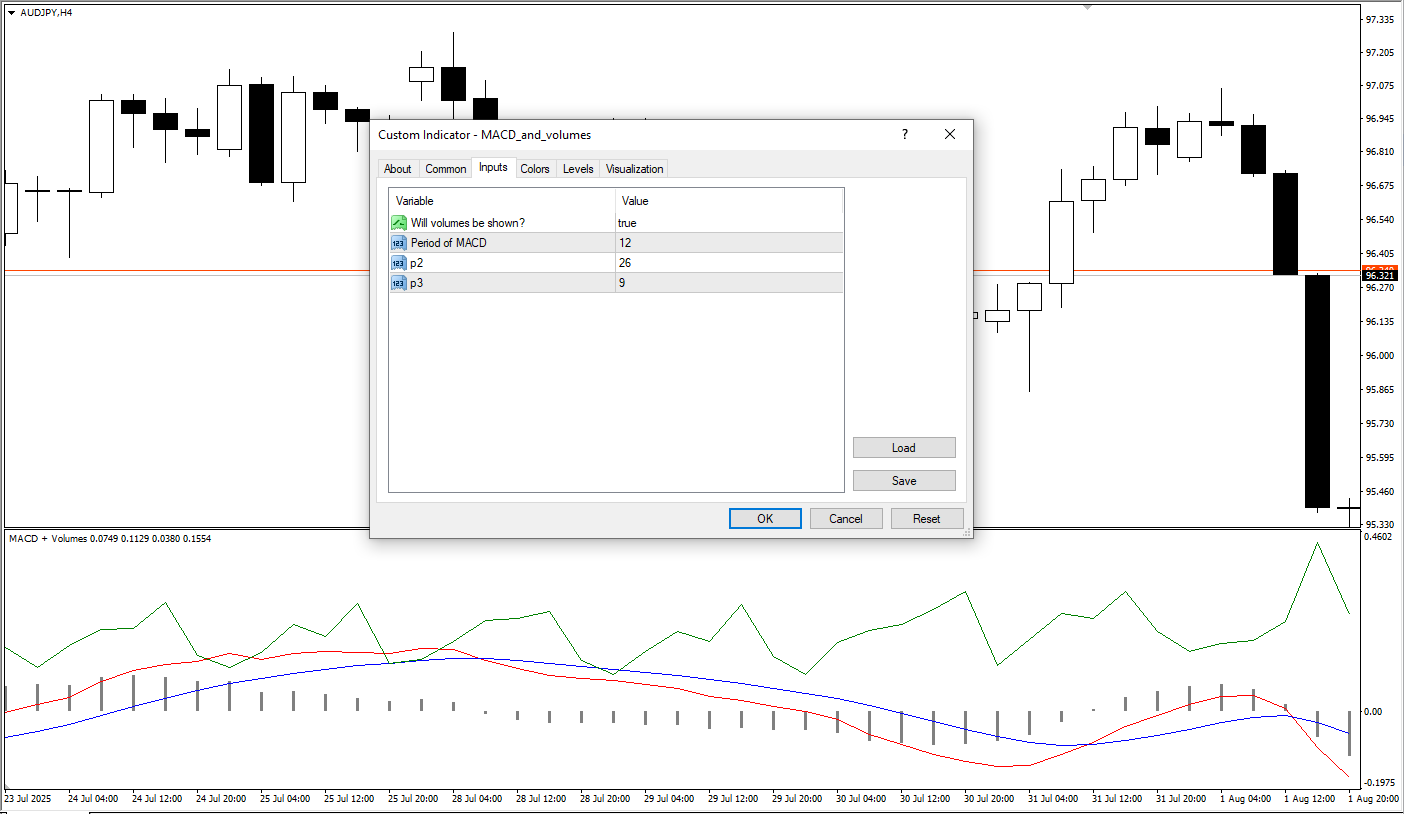Click the 'Period of MACD' row label

point(449,243)
